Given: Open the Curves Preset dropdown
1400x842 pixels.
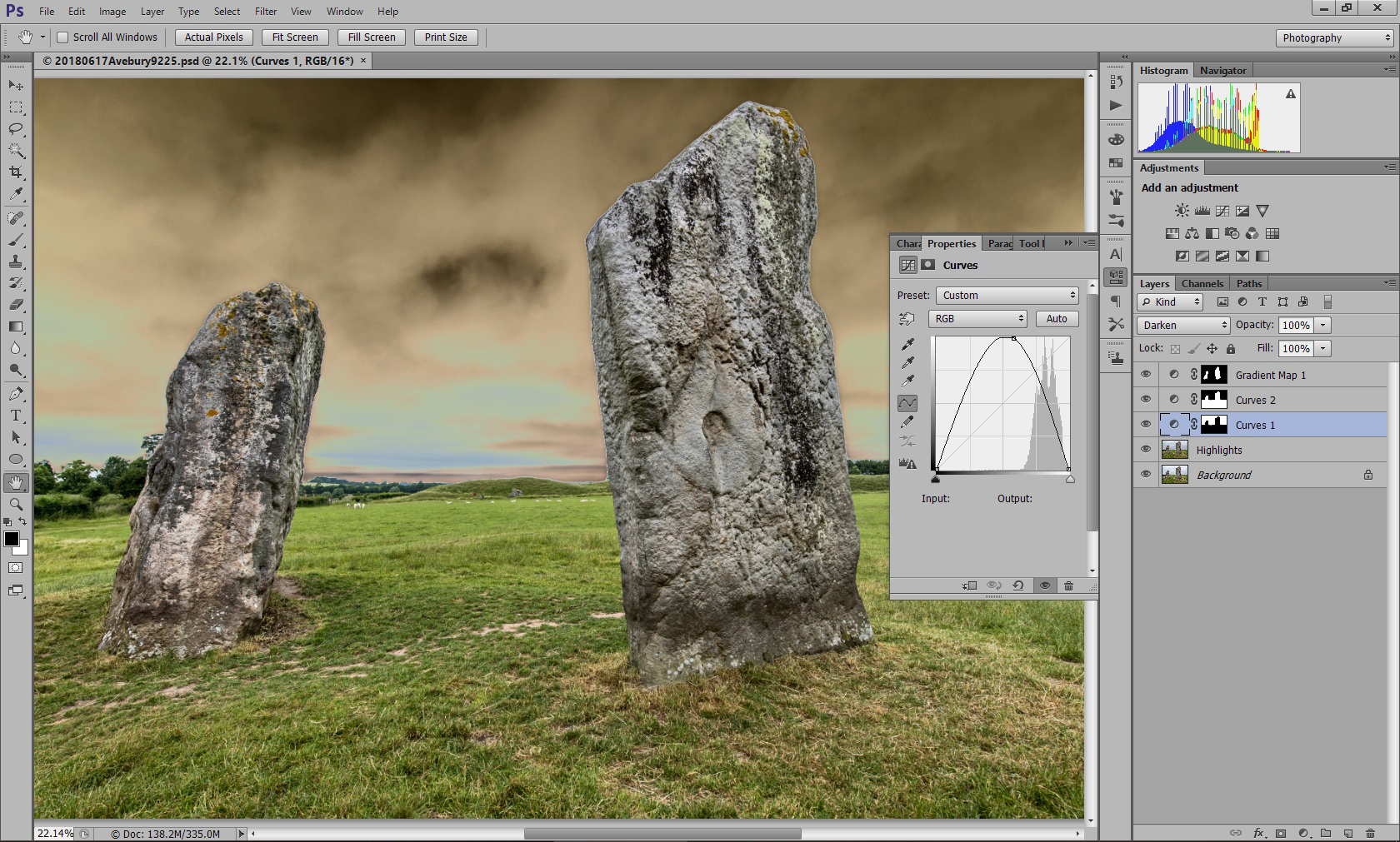Looking at the screenshot, I should [1007, 296].
